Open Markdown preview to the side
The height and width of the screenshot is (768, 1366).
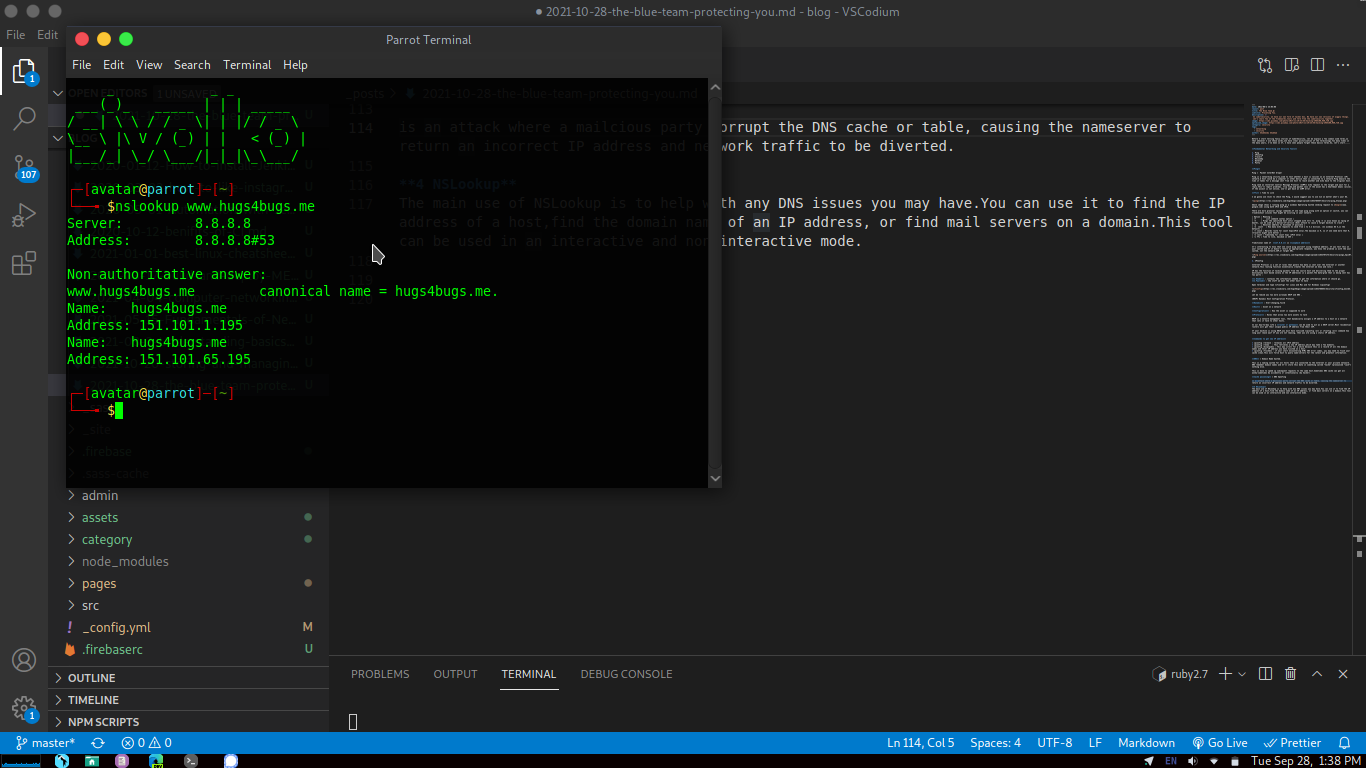coord(1291,65)
